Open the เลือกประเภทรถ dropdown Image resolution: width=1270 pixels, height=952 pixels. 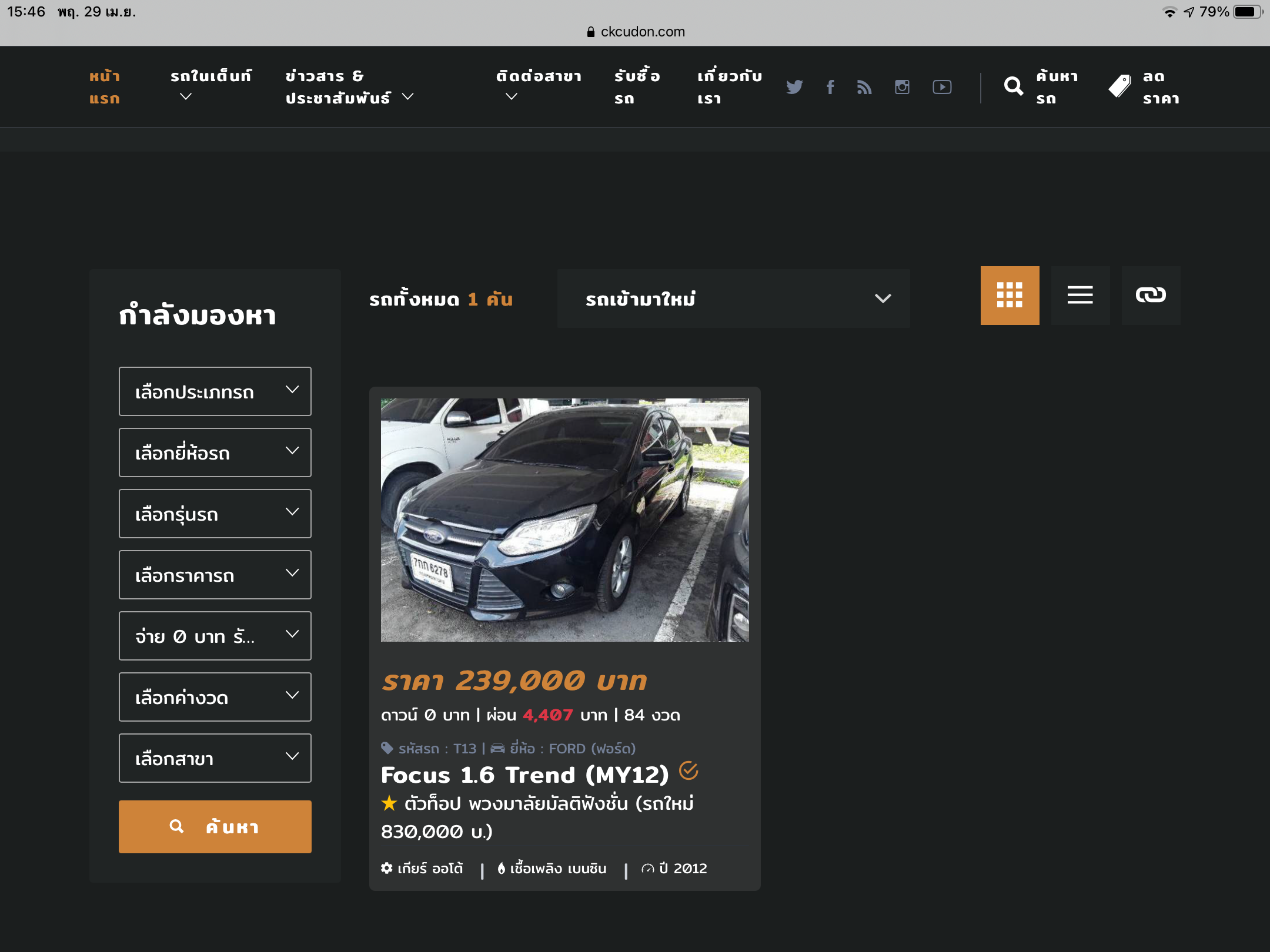pos(215,391)
